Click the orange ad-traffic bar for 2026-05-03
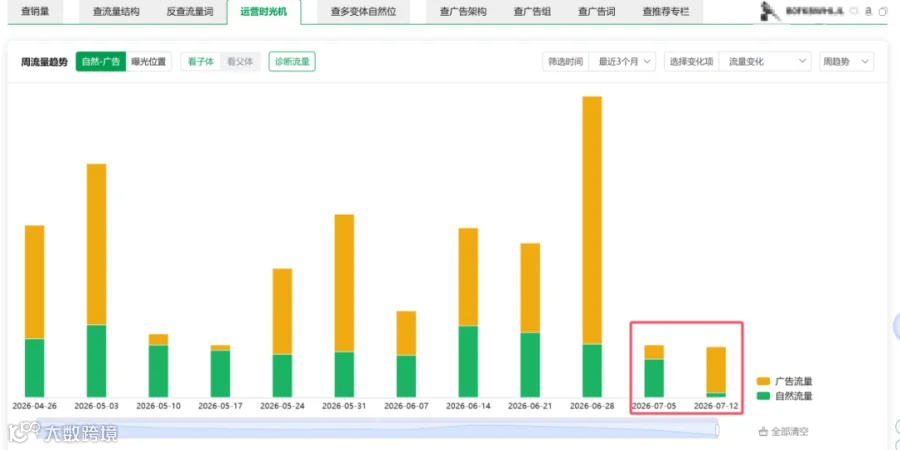The width and height of the screenshot is (900, 450). (96, 245)
